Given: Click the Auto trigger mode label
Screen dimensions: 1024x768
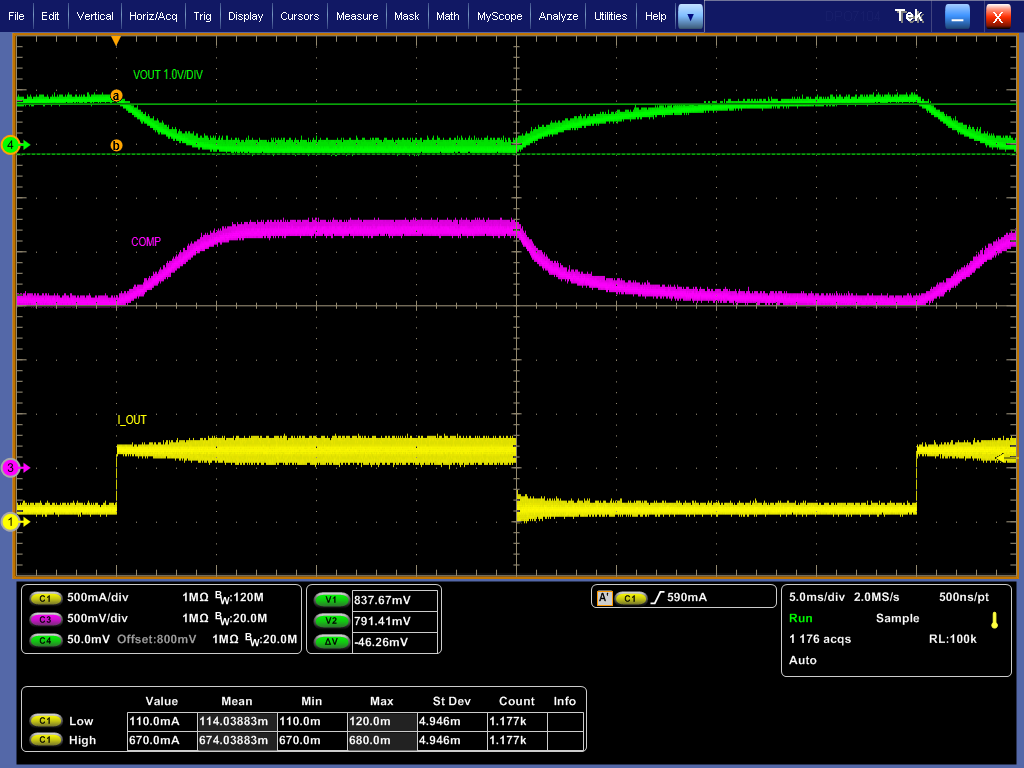Looking at the screenshot, I should tap(803, 660).
